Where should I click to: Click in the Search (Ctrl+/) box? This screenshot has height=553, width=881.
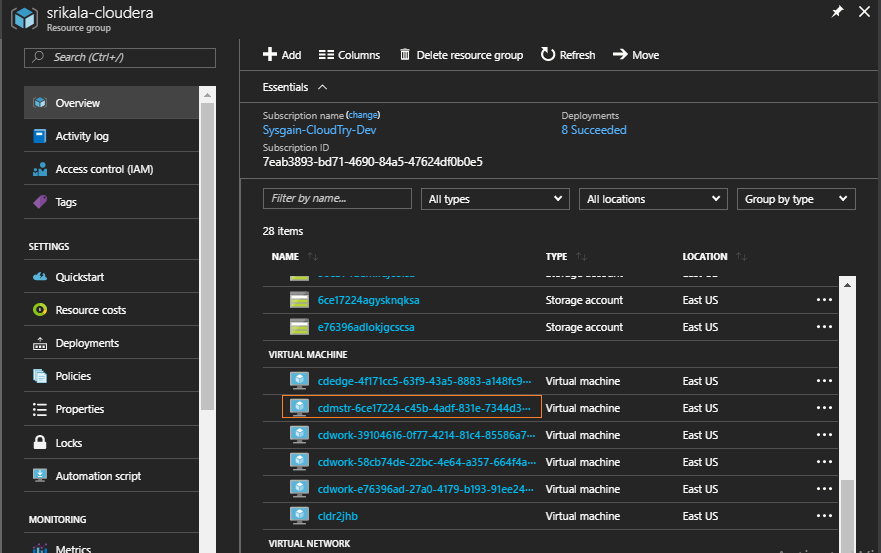click(x=120, y=57)
